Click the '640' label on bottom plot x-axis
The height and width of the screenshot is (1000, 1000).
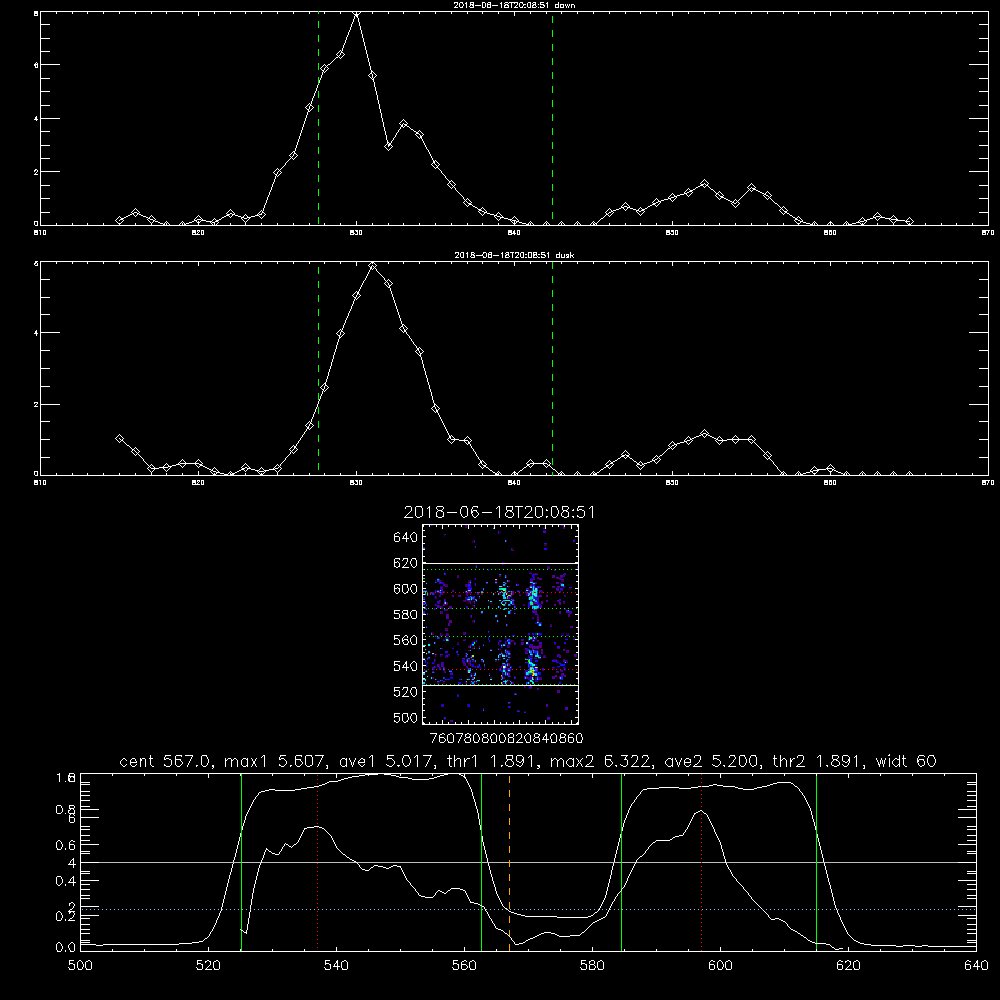click(x=976, y=966)
